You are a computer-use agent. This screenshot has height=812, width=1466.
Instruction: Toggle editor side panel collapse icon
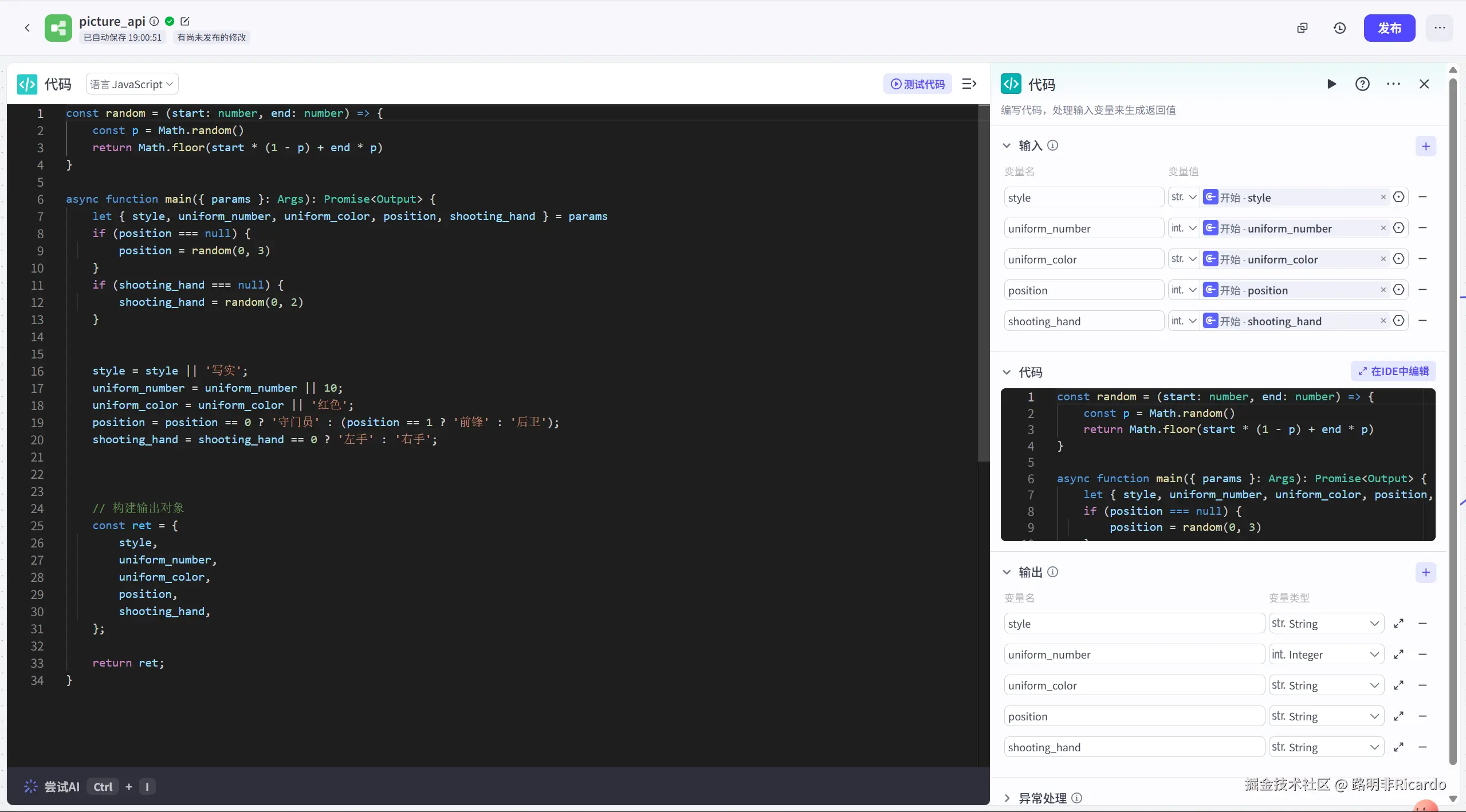(x=969, y=84)
